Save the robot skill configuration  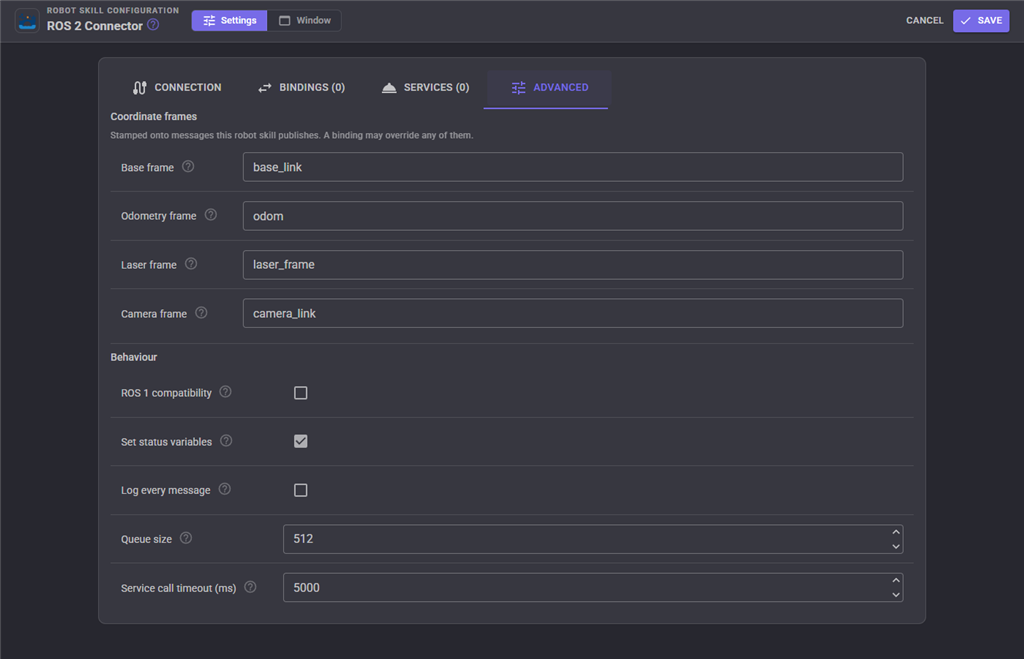pos(981,21)
